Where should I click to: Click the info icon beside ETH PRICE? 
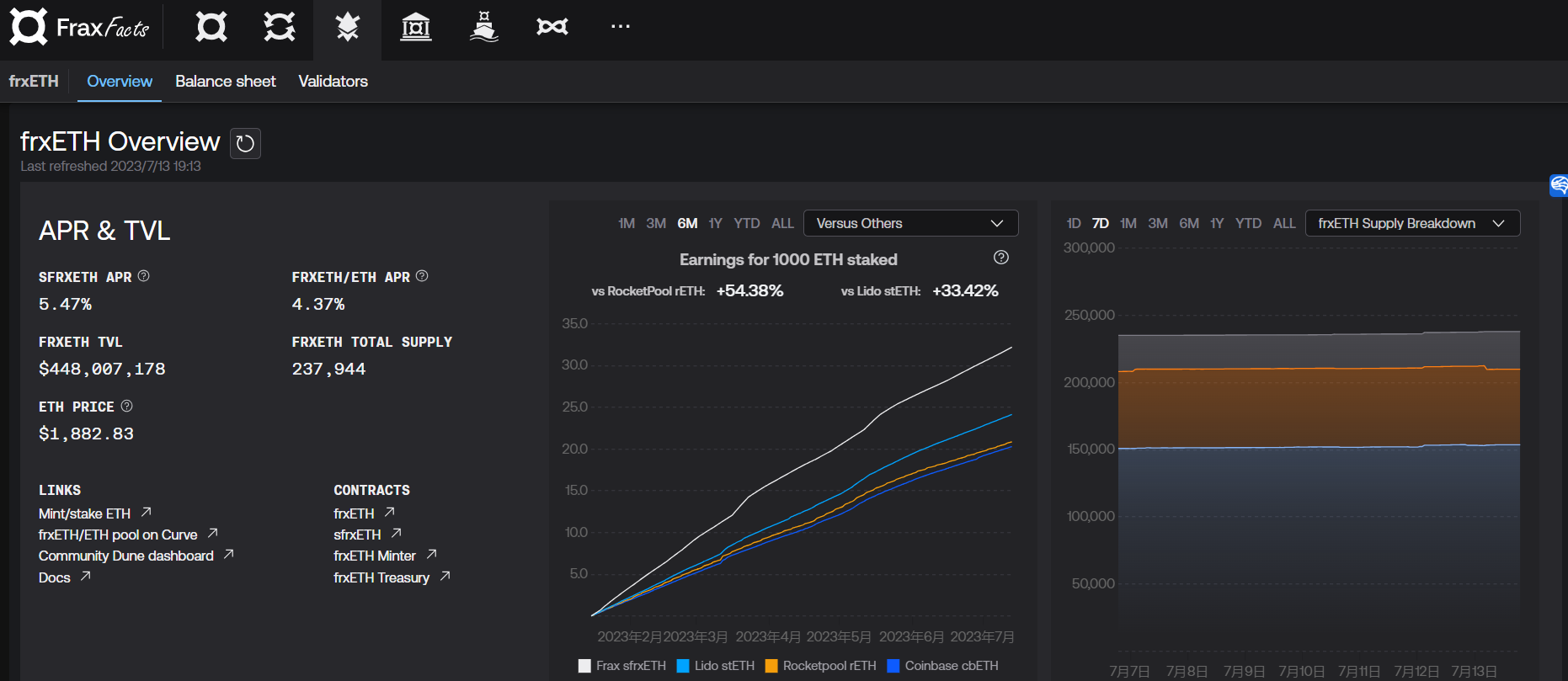pos(127,406)
